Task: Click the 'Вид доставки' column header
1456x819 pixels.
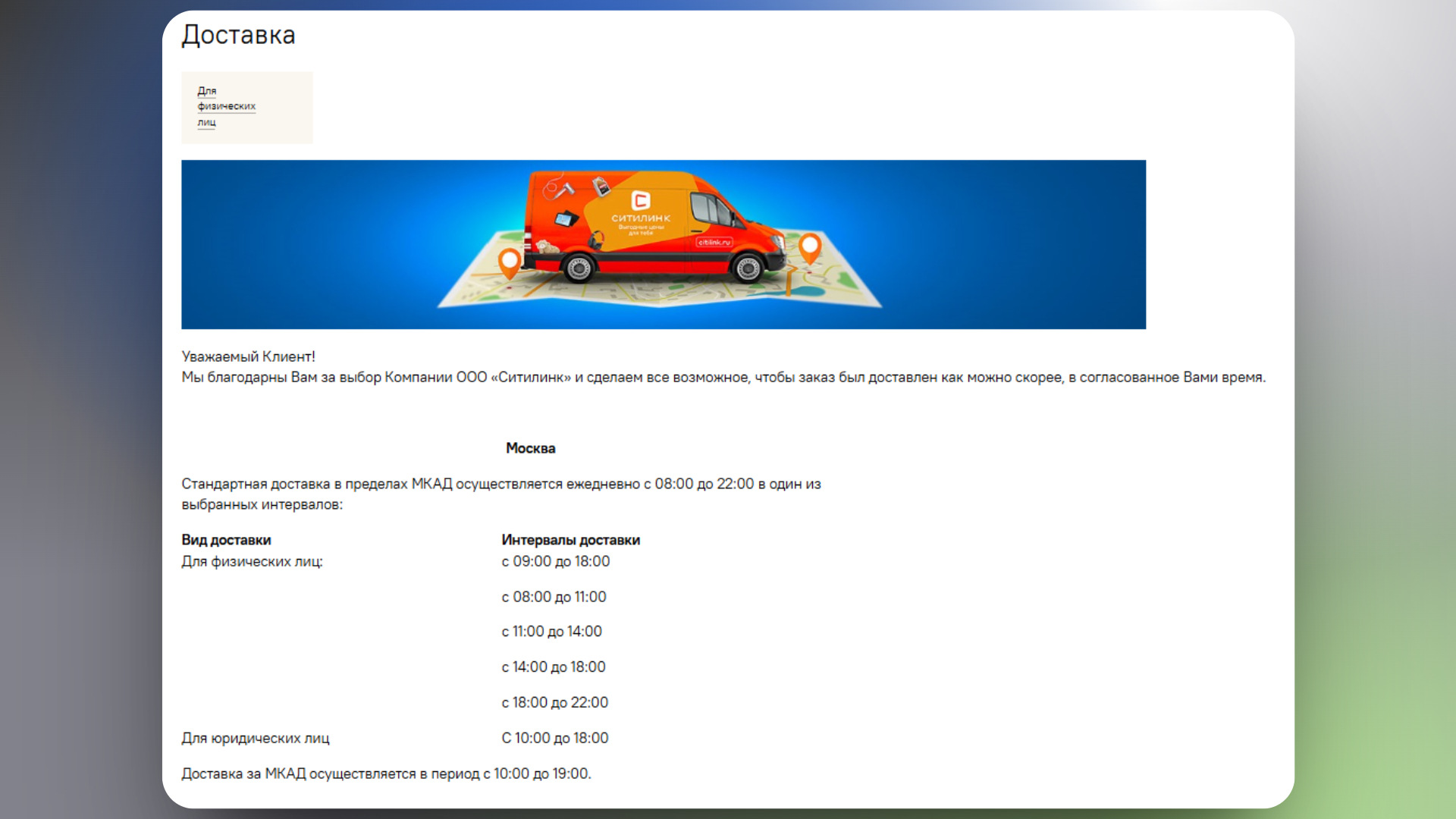Action: click(226, 540)
